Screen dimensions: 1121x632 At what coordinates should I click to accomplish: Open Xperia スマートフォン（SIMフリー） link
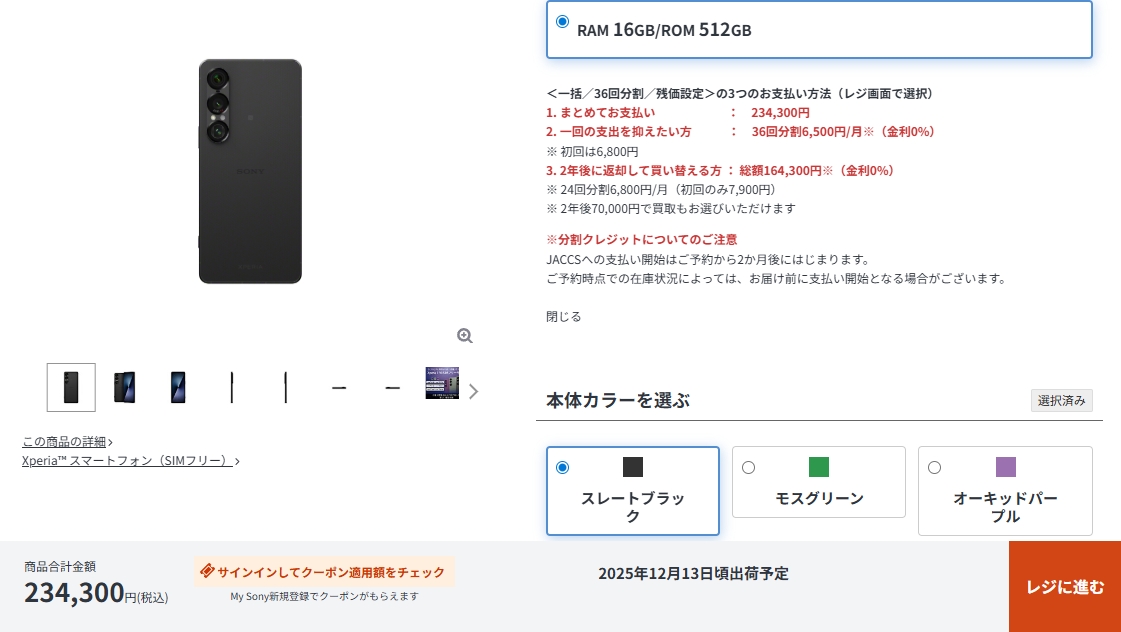pos(130,461)
